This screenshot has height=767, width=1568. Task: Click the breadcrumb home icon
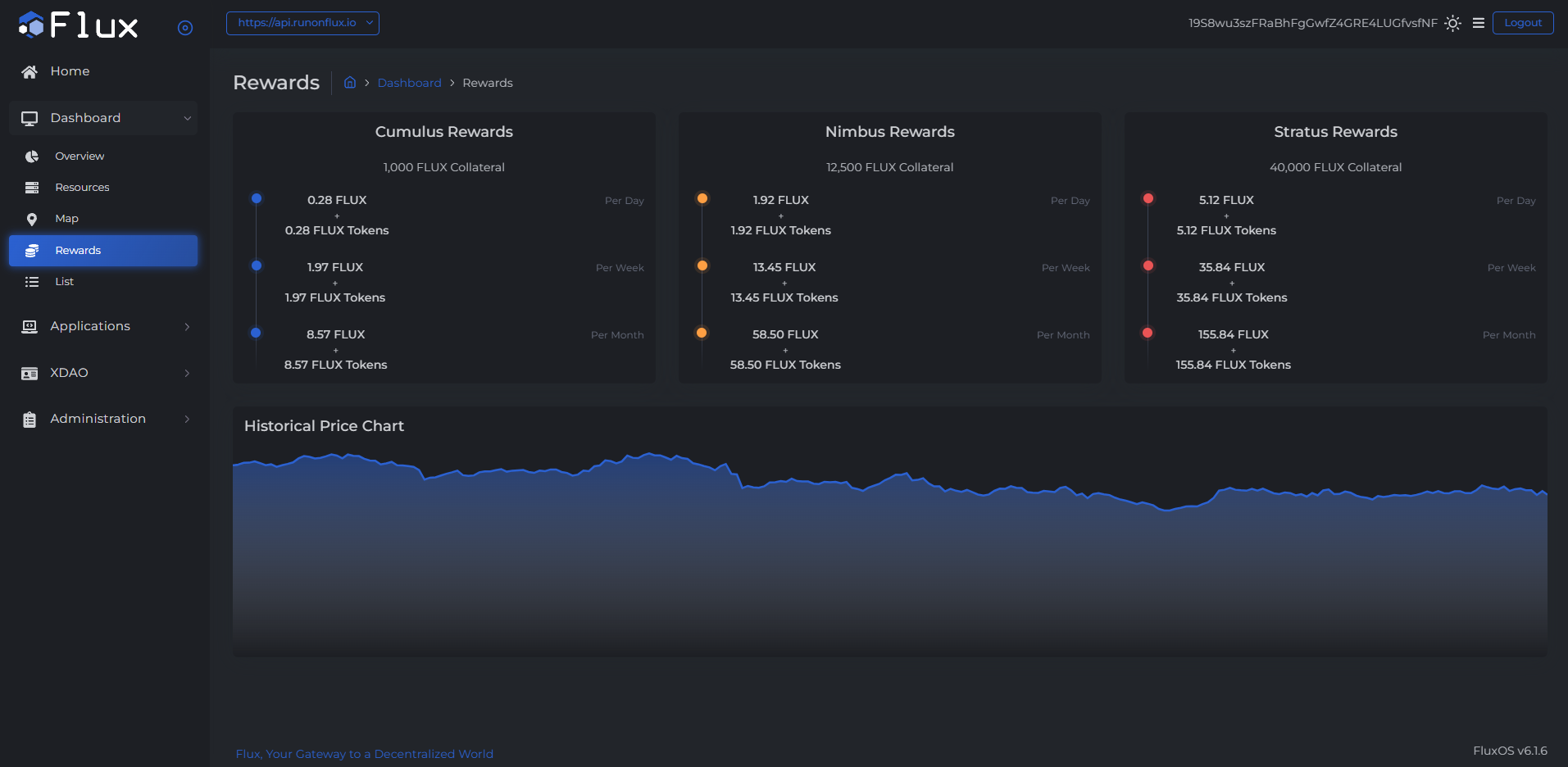click(350, 83)
